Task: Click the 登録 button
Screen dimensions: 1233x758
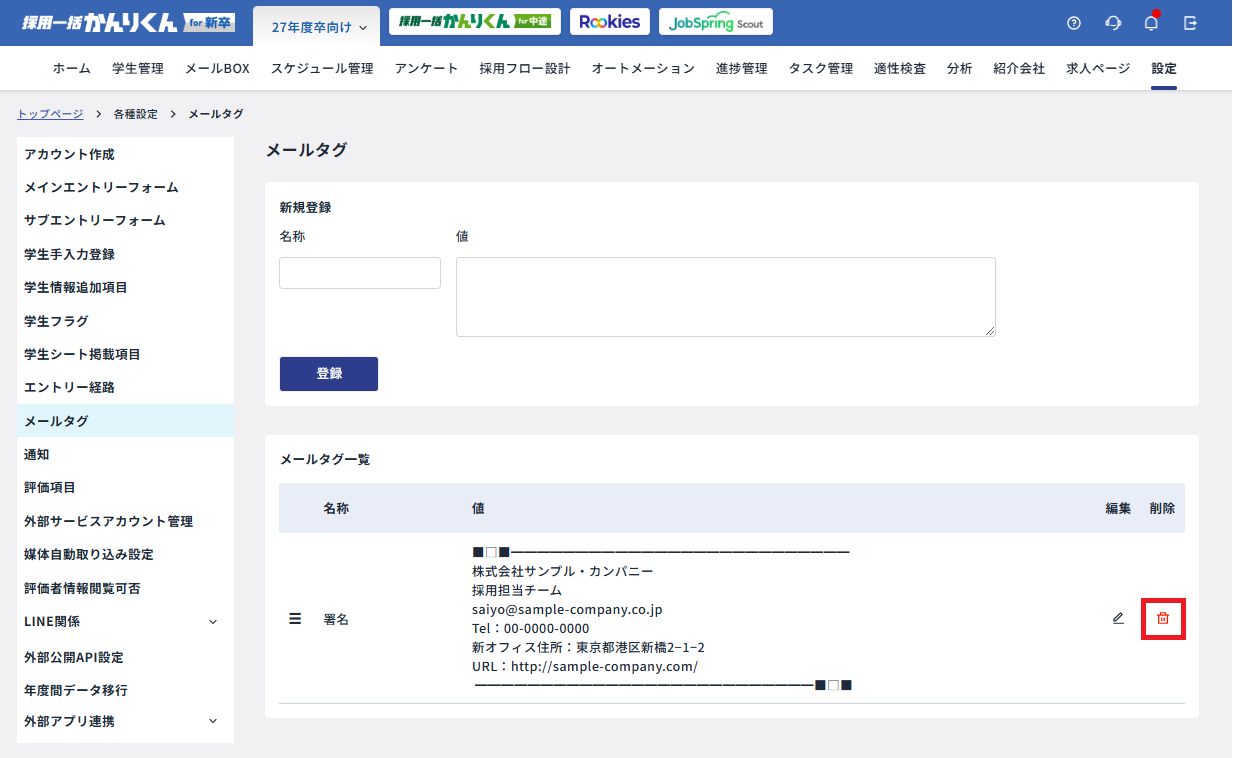Action: click(328, 373)
